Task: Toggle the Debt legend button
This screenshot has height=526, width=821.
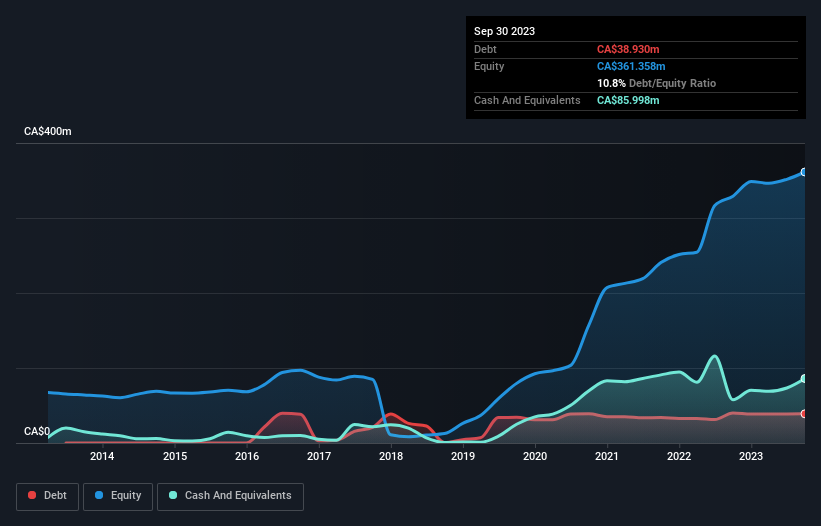Action: click(47, 496)
